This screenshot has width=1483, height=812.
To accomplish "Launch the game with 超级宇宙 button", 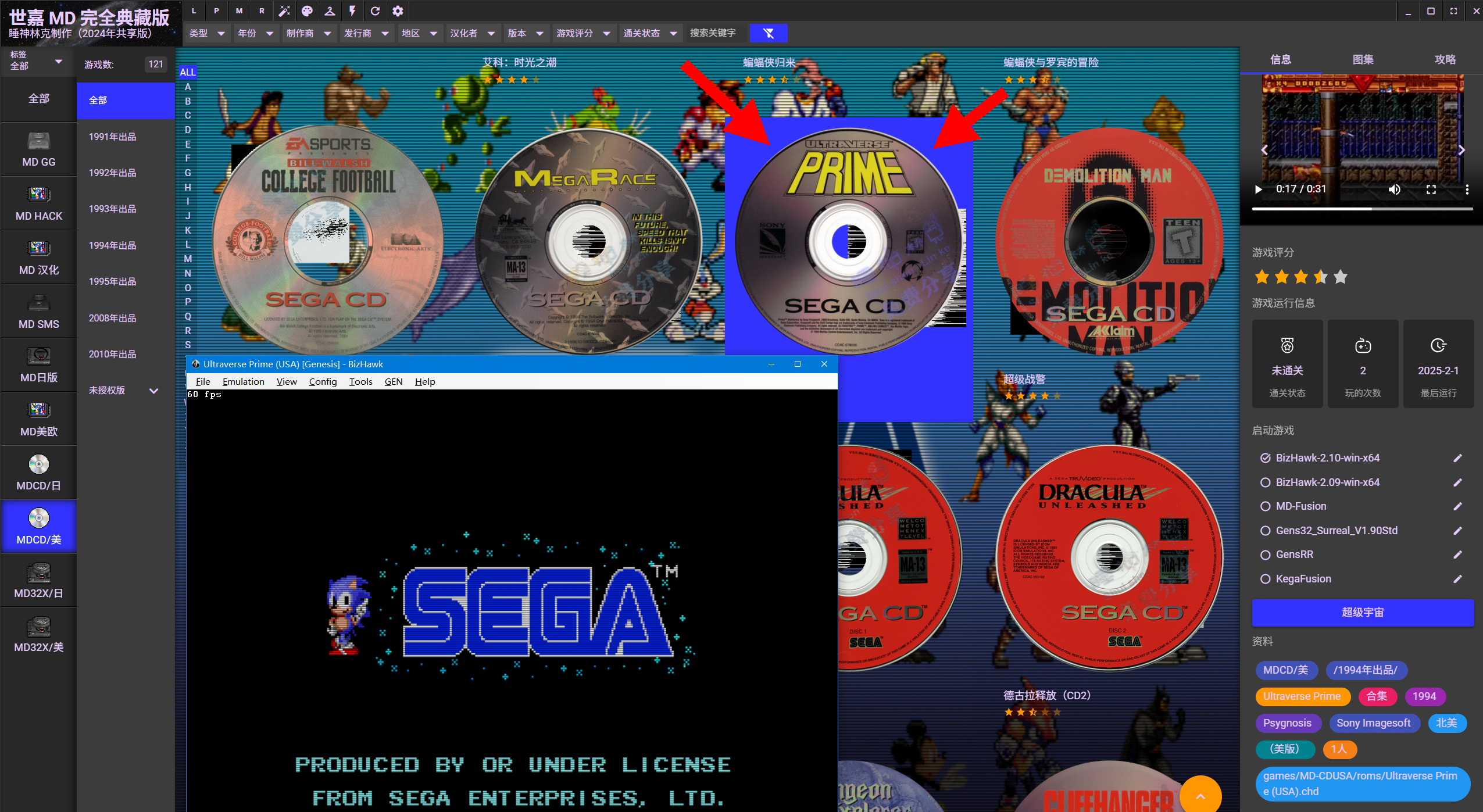I will click(1363, 612).
